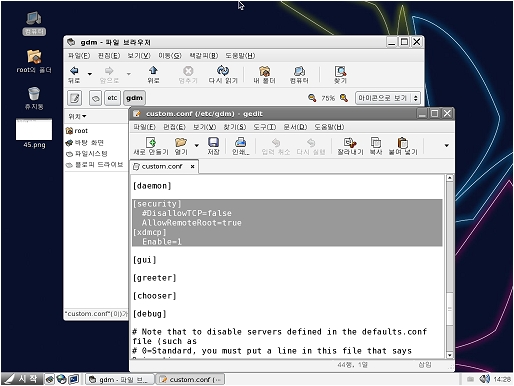Screen dimensions: 514x386
Task: Open File menu in gdm file browser
Action: (79, 56)
